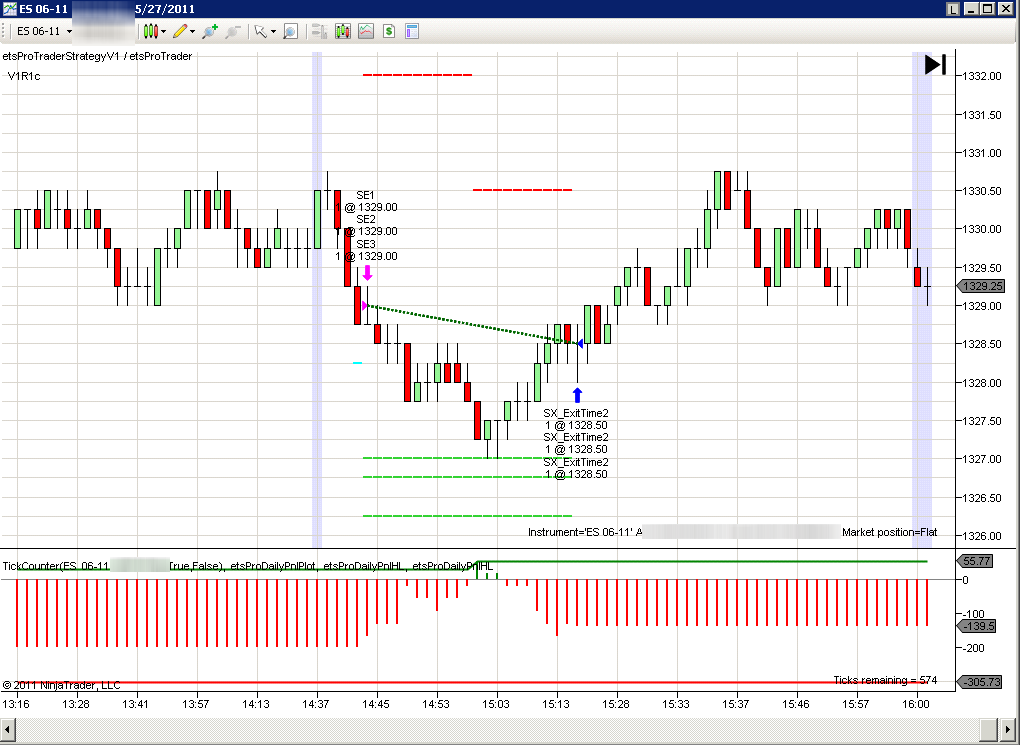Click the dotted green trade connector line

tap(472, 323)
